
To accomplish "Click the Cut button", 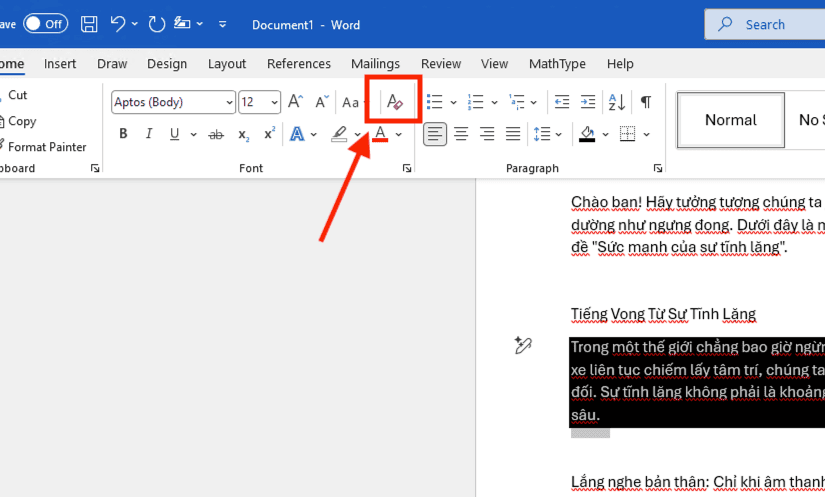I will (14, 95).
